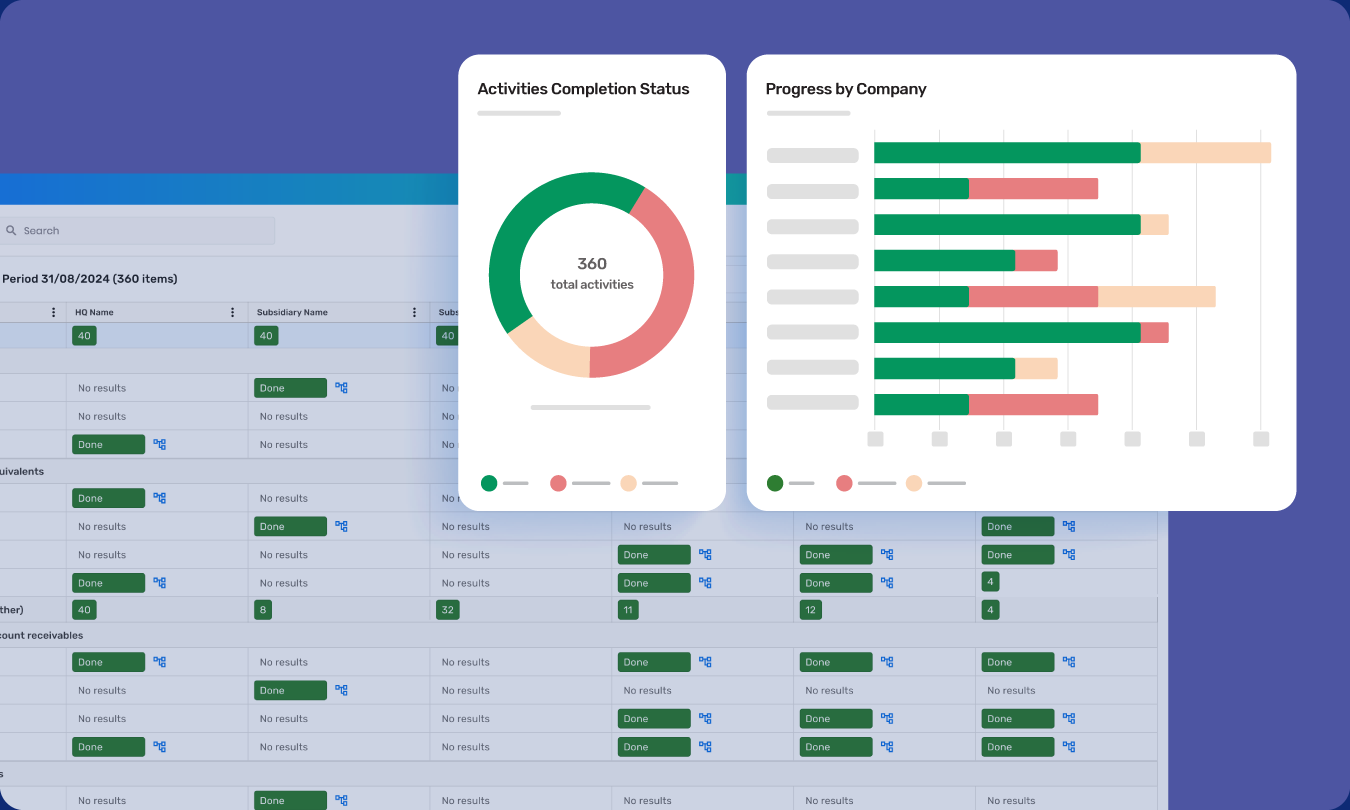1350x810 pixels.
Task: Click the magnifier icon in the search bar
Action: tap(11, 231)
